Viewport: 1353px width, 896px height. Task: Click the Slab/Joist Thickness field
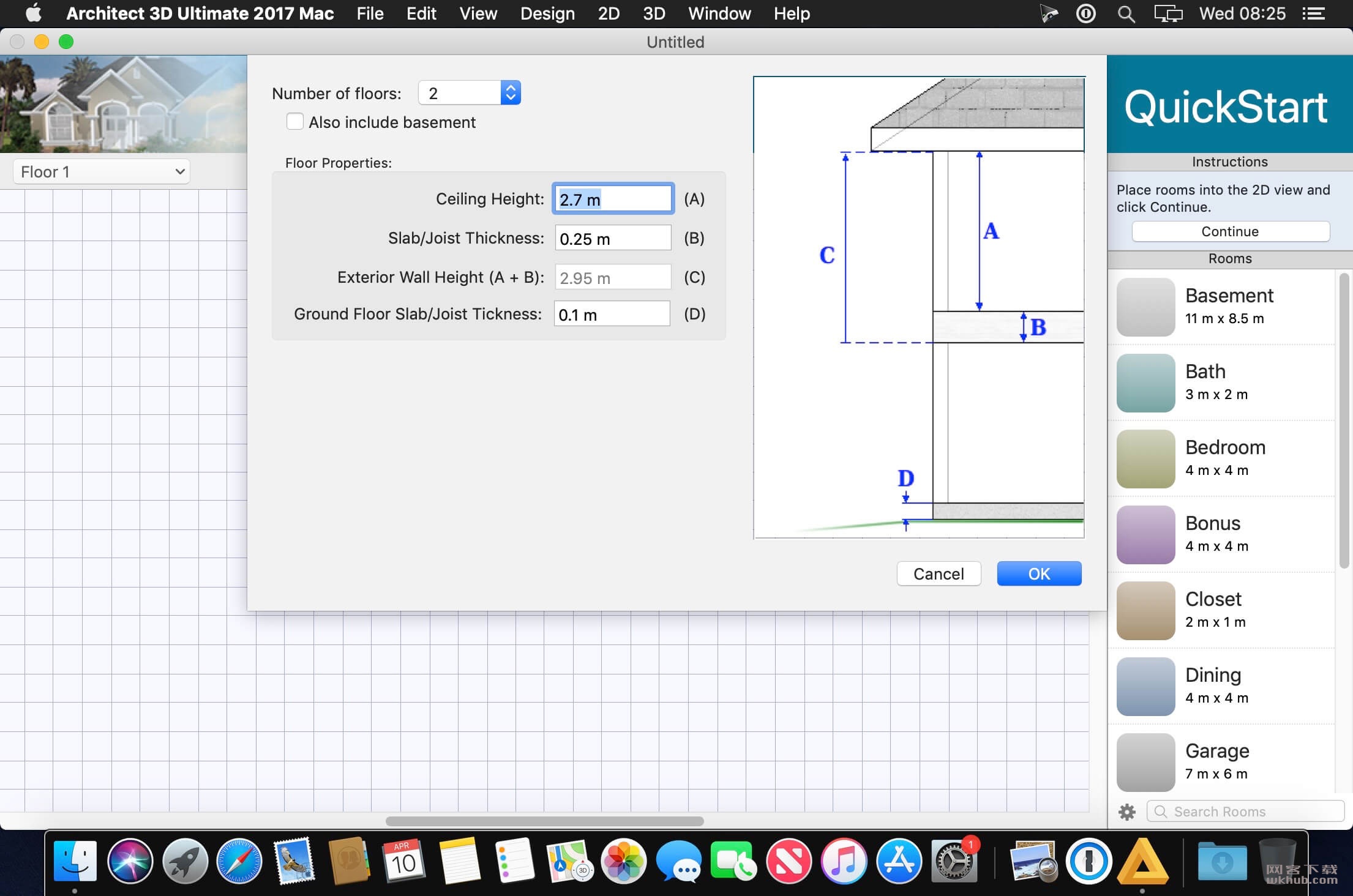pyautogui.click(x=613, y=238)
